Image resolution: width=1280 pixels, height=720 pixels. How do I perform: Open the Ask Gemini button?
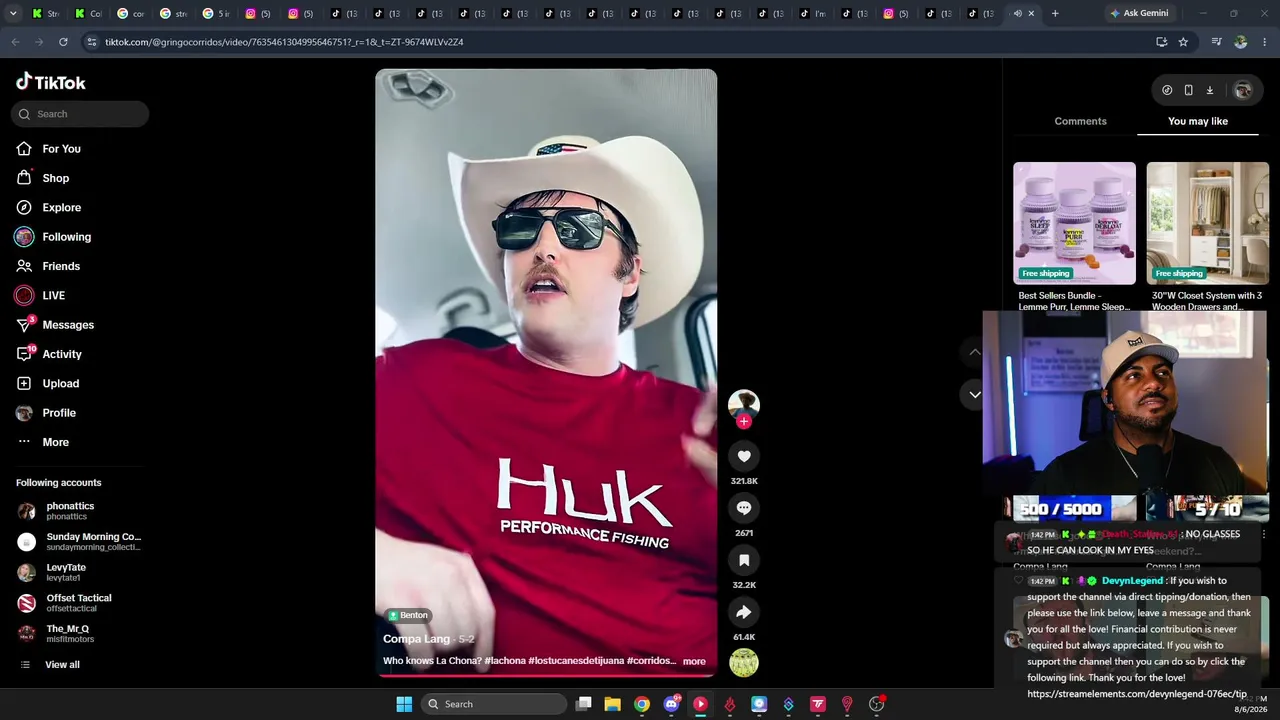[1138, 13]
